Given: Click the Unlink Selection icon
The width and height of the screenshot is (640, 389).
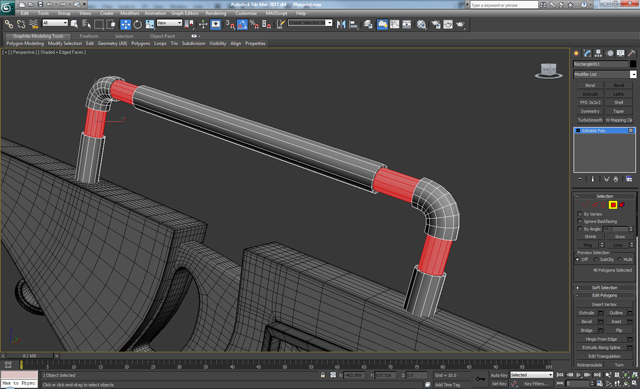Looking at the screenshot, I should click(21, 24).
